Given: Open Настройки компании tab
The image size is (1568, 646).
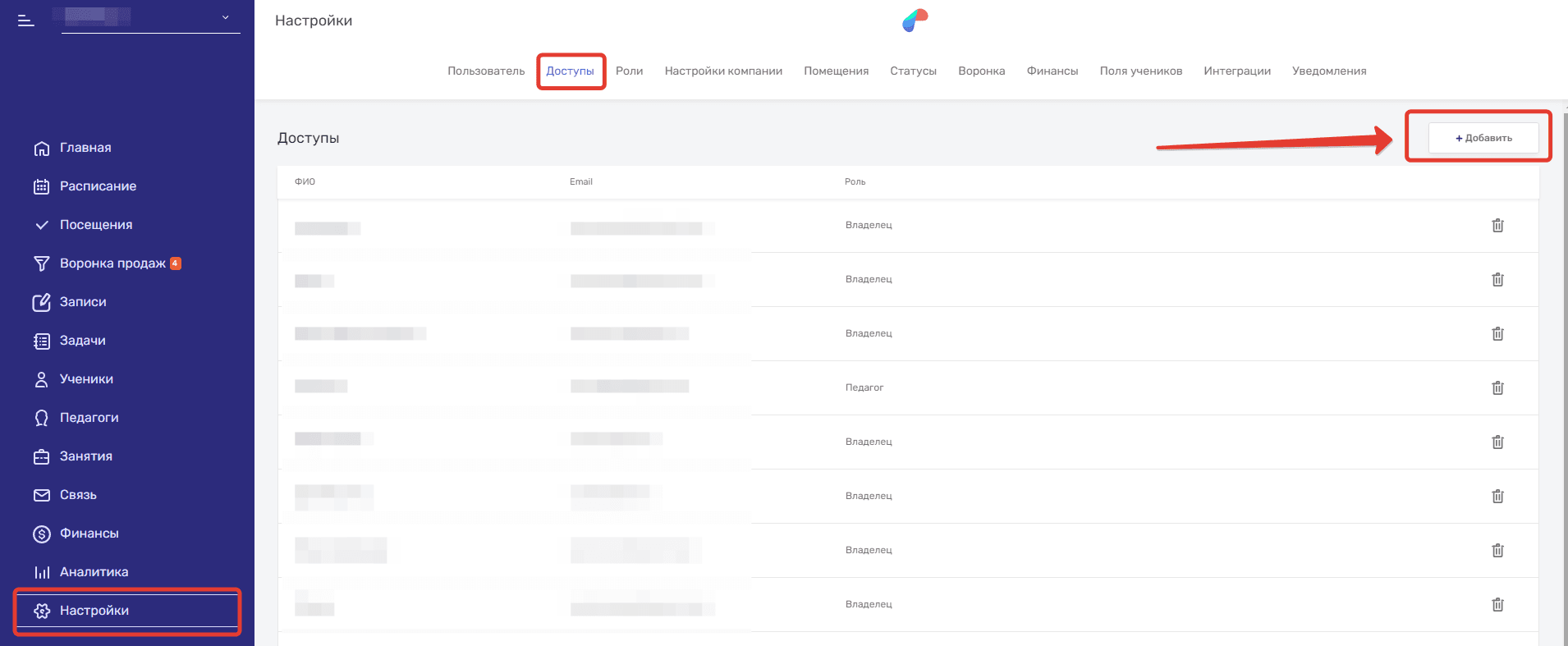Looking at the screenshot, I should [722, 71].
